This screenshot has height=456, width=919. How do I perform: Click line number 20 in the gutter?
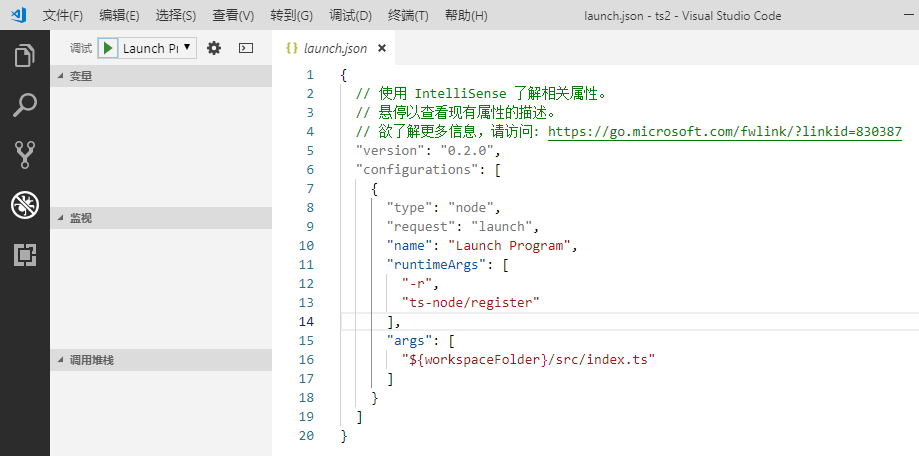pos(307,435)
